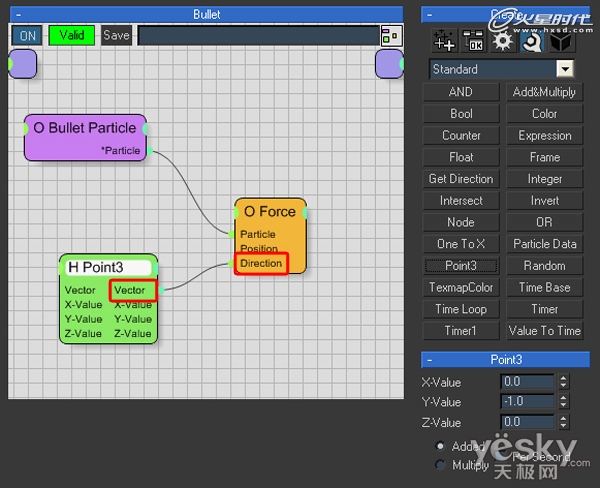Click the Timer1 button
This screenshot has width=600, height=488.
[x=461, y=331]
